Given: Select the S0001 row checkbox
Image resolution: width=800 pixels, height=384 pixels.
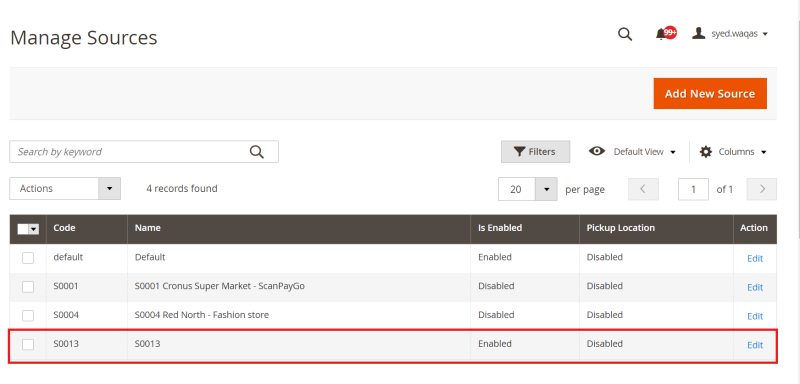Looking at the screenshot, I should click(x=28, y=287).
